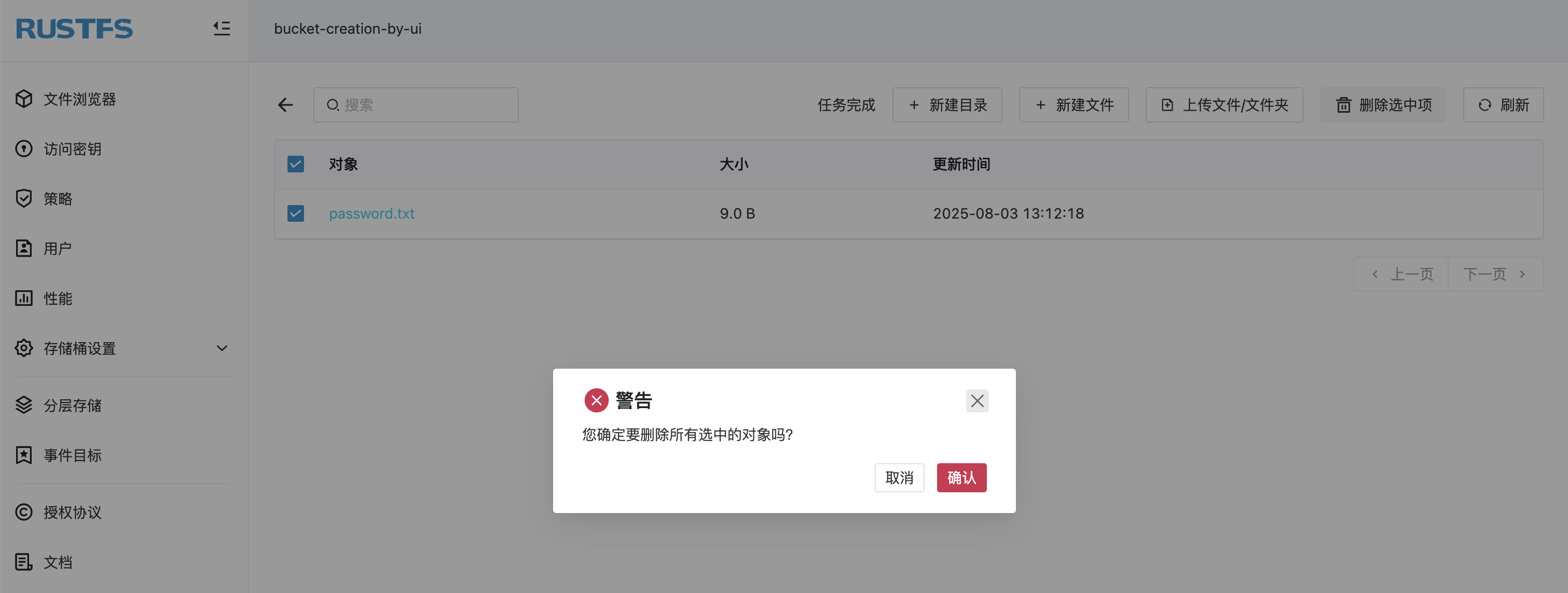1568x593 pixels.
Task: Confirm deletion with the 确认 button
Action: point(961,478)
